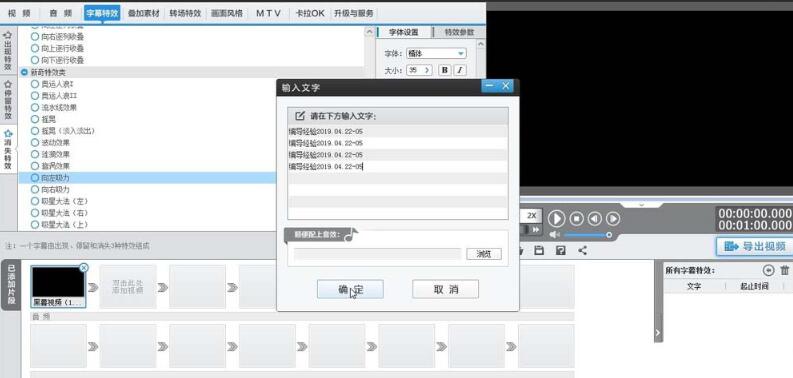Screen dimensions: 793x378
Task: Select the 向下逐行收叠 effect
Action: (57, 60)
